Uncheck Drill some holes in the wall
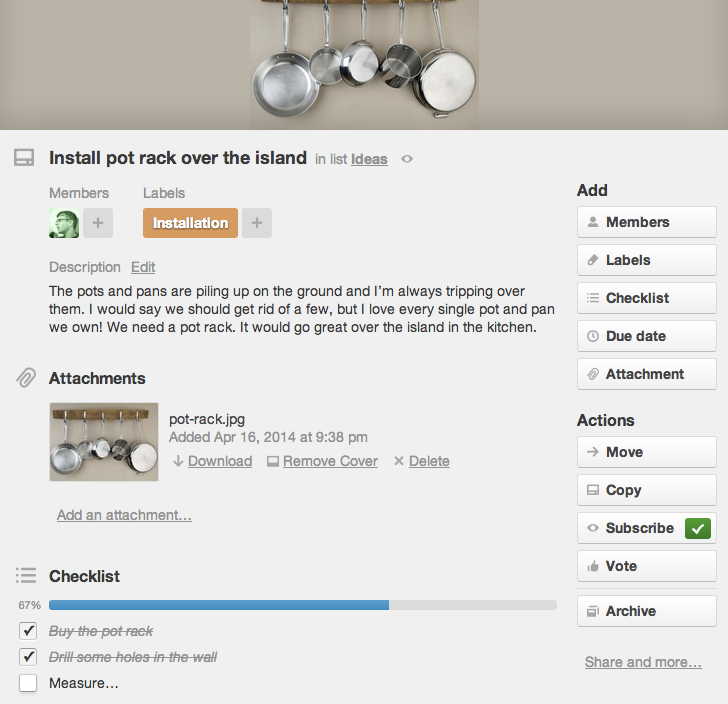The height and width of the screenshot is (704, 728). tap(28, 657)
